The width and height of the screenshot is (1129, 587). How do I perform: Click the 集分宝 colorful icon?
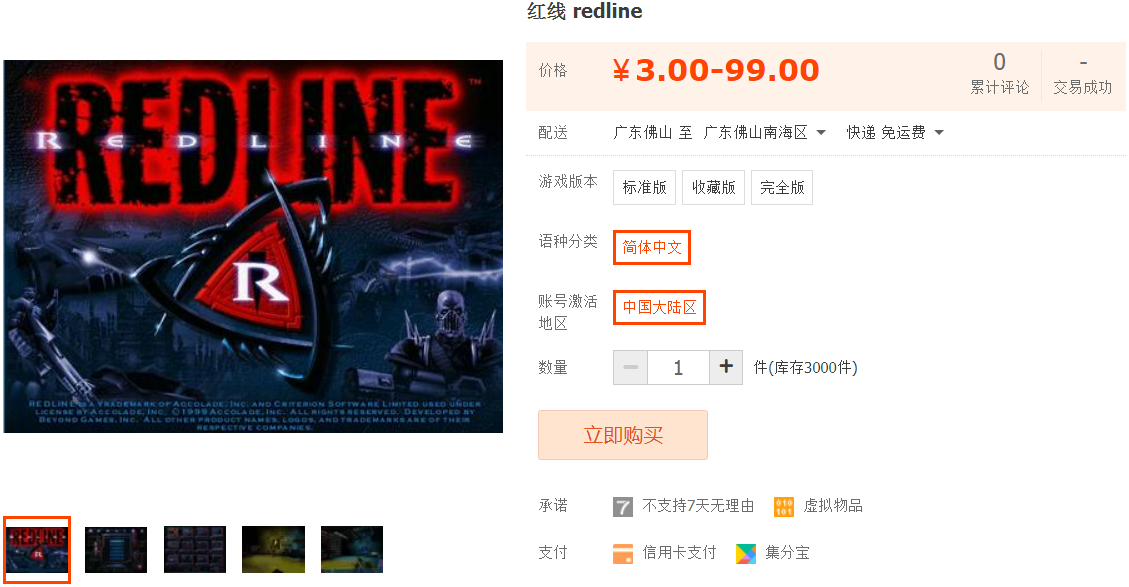coord(746,554)
